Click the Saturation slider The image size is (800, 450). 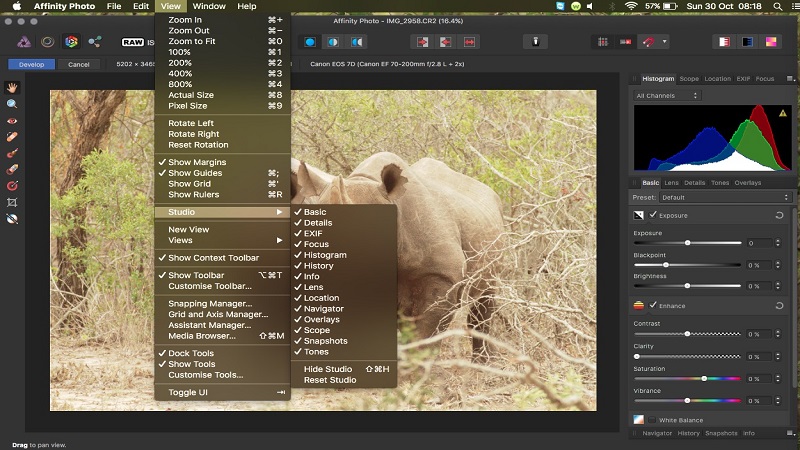687,379
